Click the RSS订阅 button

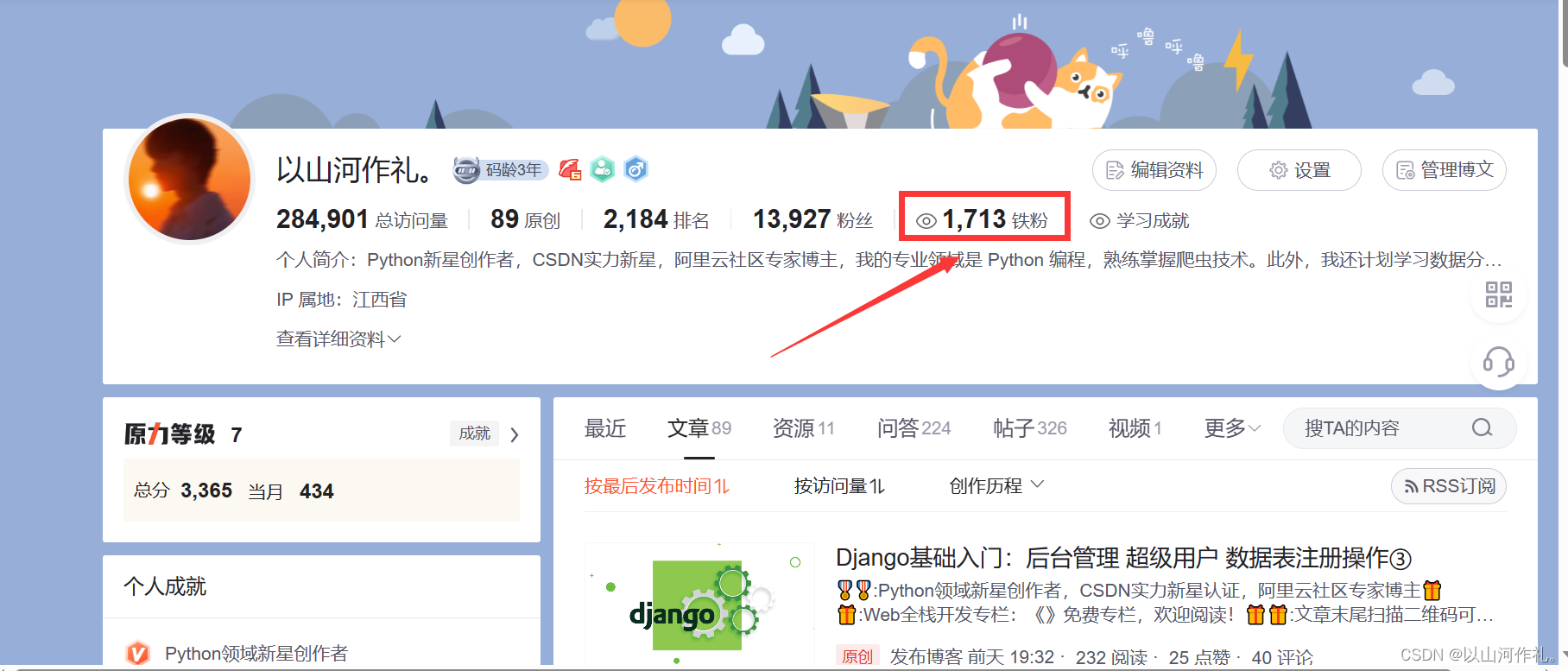[1449, 486]
